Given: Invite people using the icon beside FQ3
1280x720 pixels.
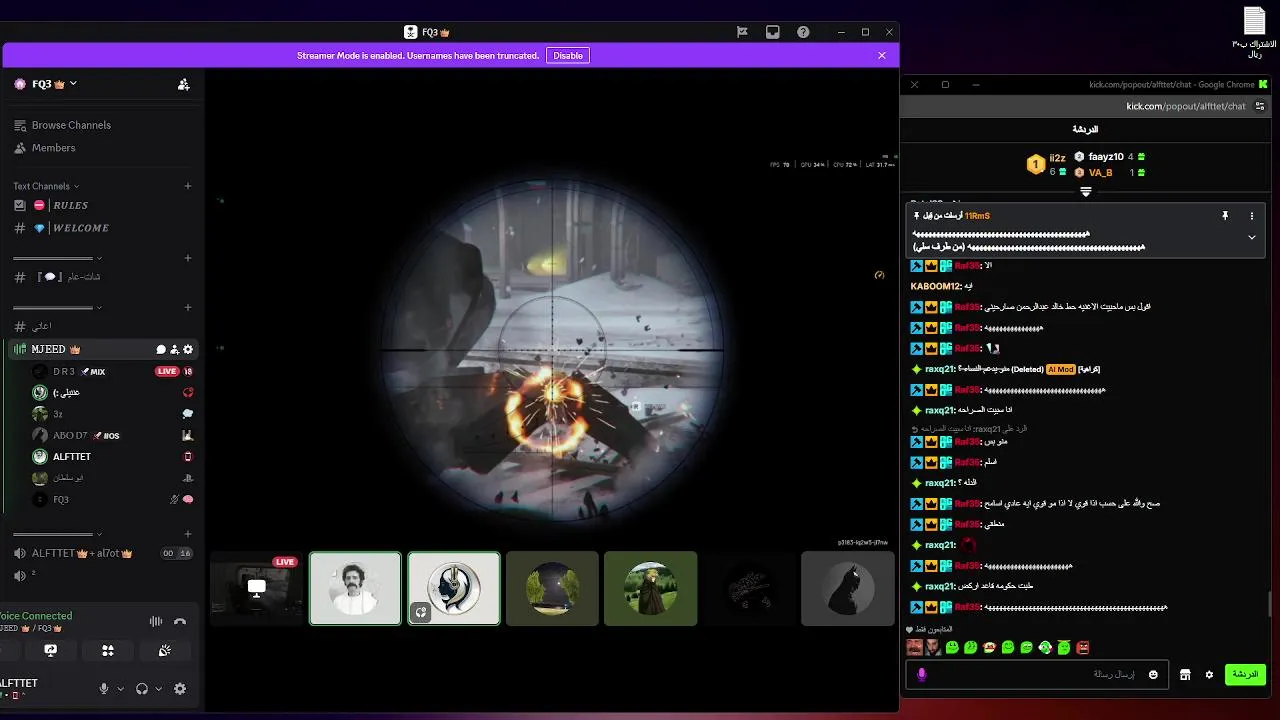Looking at the screenshot, I should click(184, 85).
